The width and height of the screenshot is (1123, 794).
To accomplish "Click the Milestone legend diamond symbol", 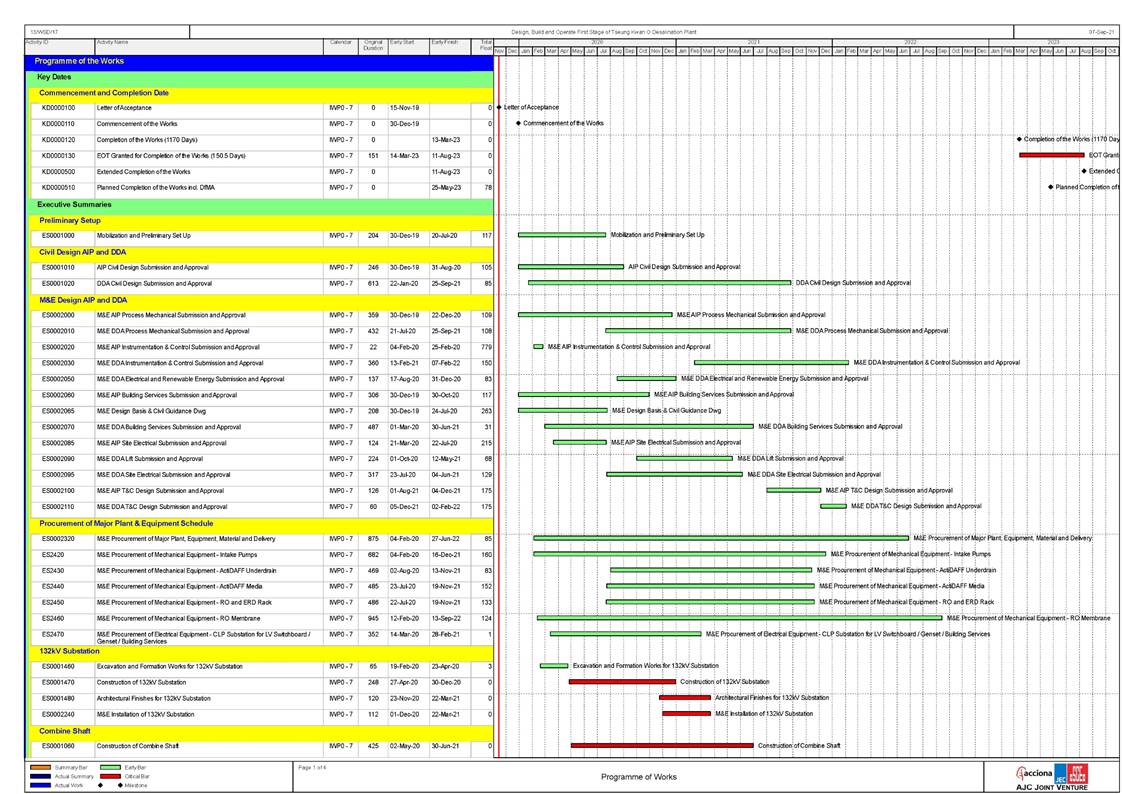I will point(121,786).
